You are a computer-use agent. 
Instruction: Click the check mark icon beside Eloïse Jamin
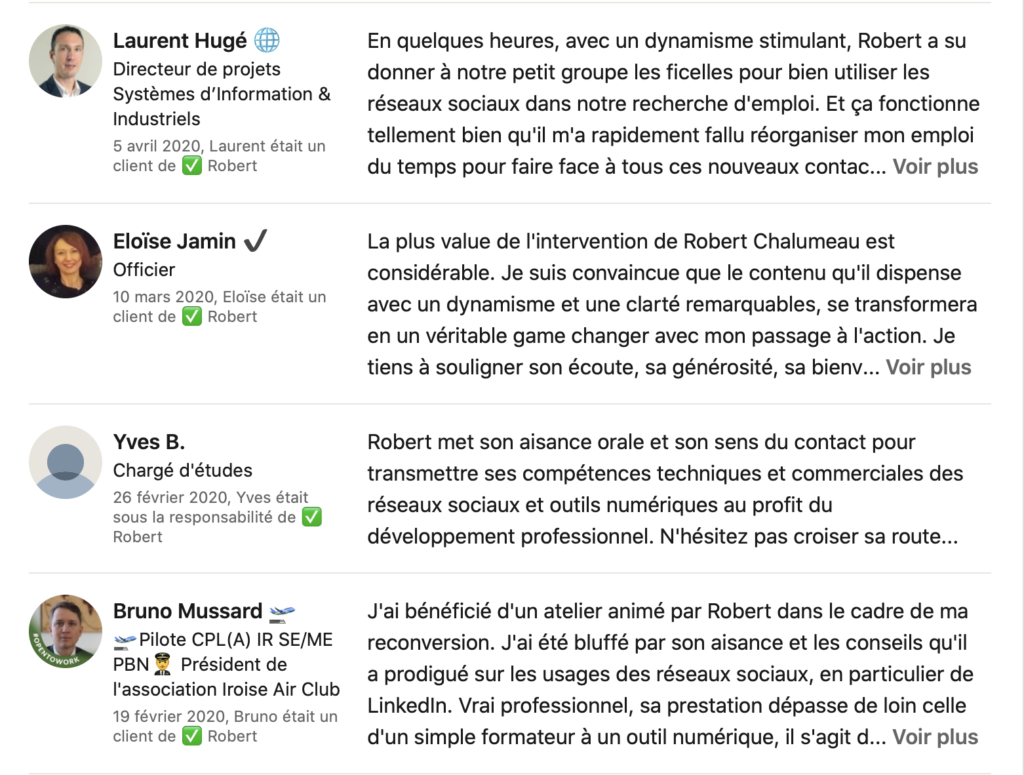pyautogui.click(x=256, y=241)
